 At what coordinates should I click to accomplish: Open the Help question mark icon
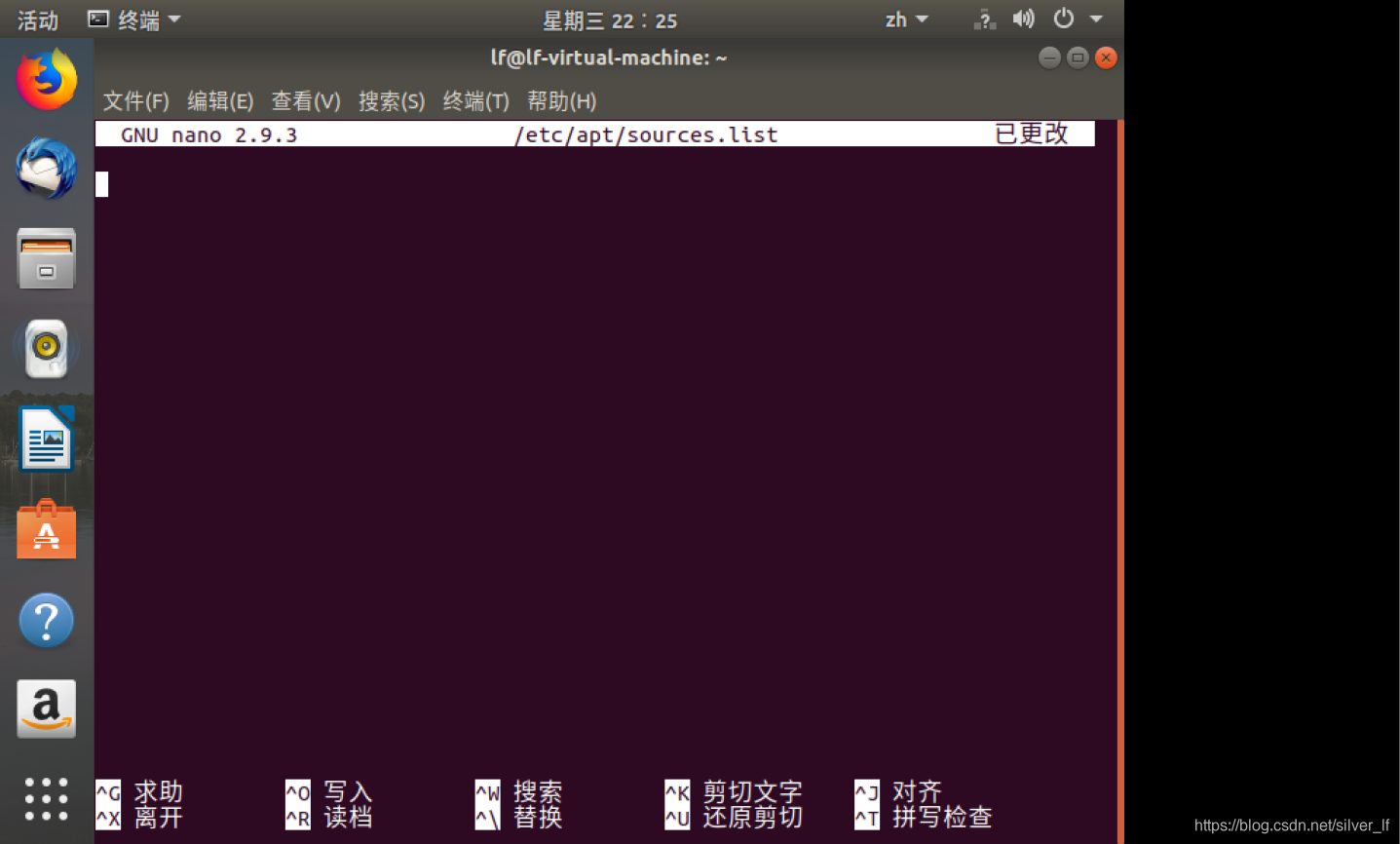(x=46, y=620)
